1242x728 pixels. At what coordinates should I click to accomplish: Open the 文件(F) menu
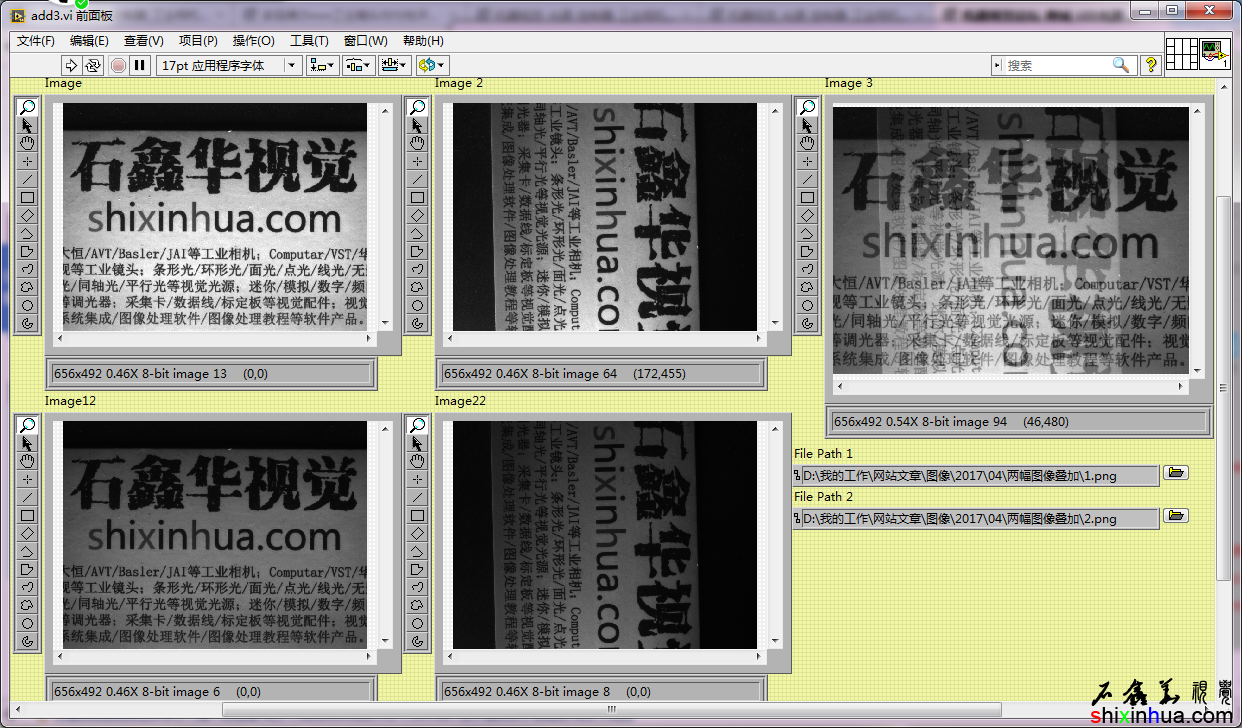(x=36, y=41)
